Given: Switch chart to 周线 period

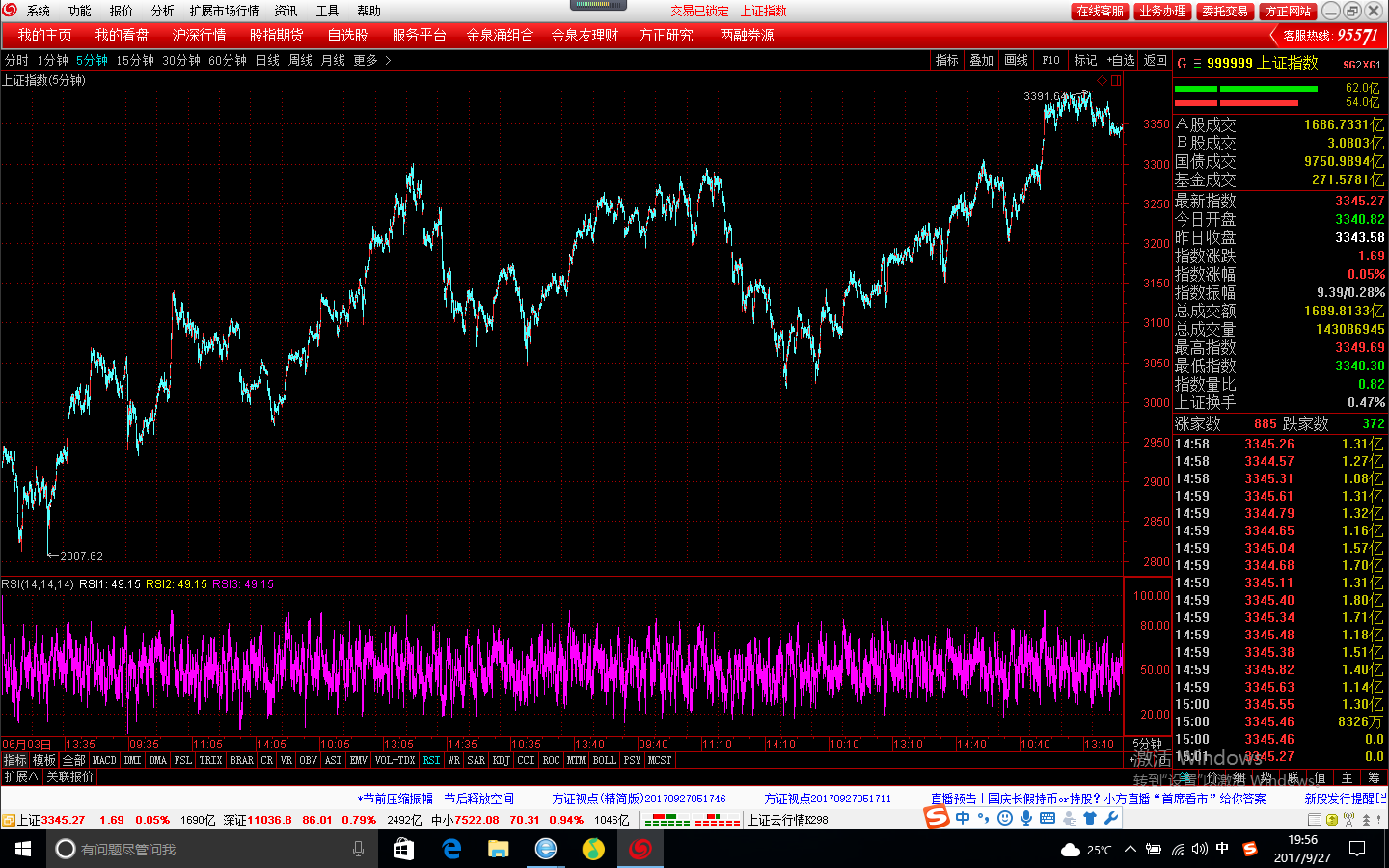Looking at the screenshot, I should 301,60.
